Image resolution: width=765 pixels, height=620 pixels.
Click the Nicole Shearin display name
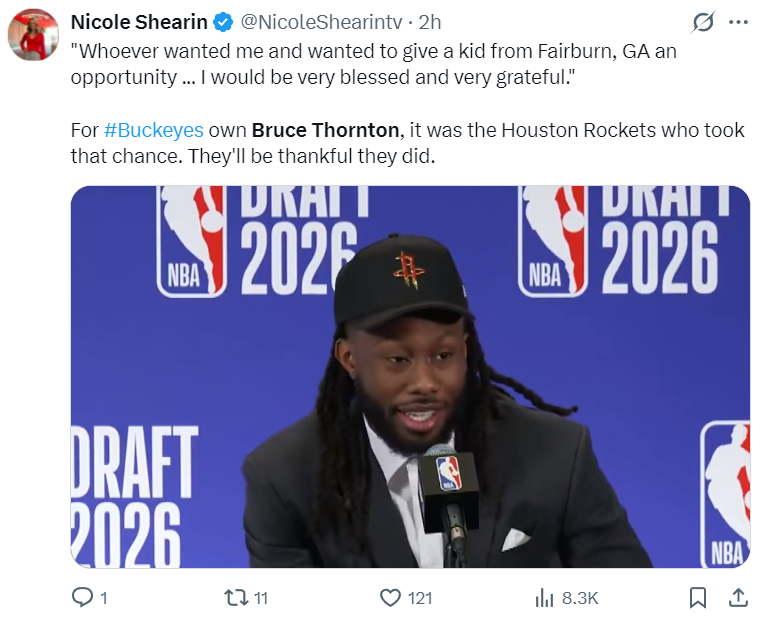click(x=139, y=22)
